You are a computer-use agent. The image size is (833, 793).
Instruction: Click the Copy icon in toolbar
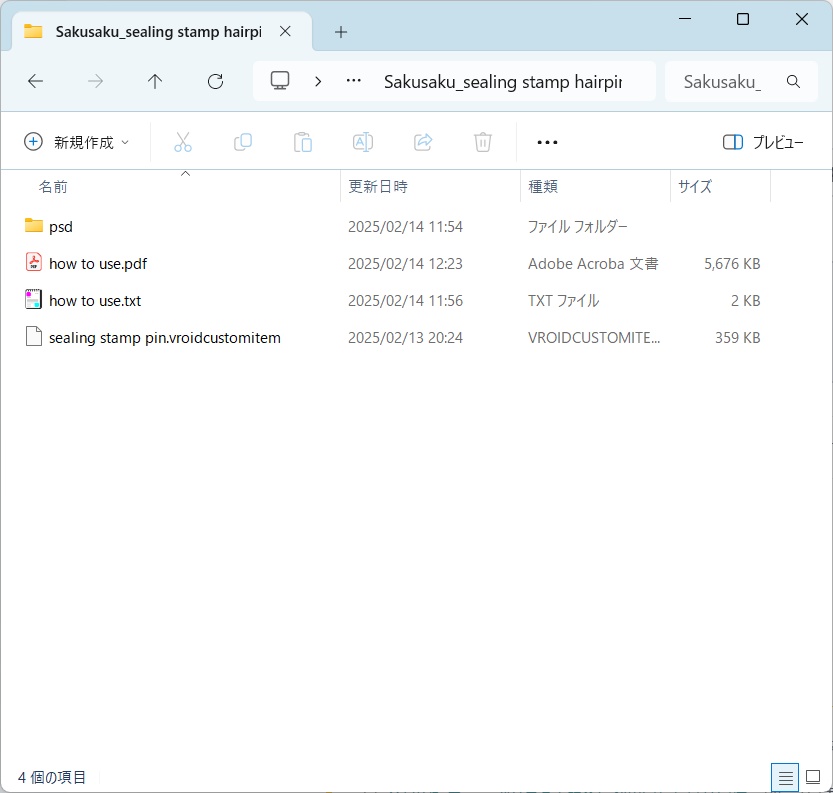(x=243, y=142)
